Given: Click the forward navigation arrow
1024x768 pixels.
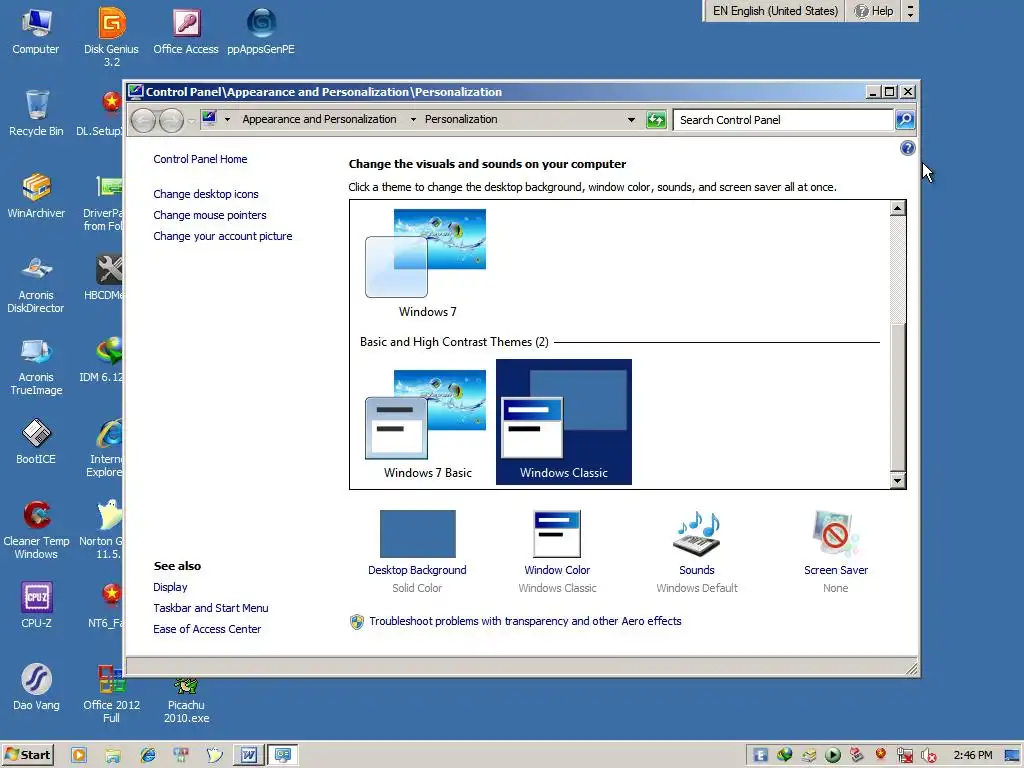Looking at the screenshot, I should [171, 120].
